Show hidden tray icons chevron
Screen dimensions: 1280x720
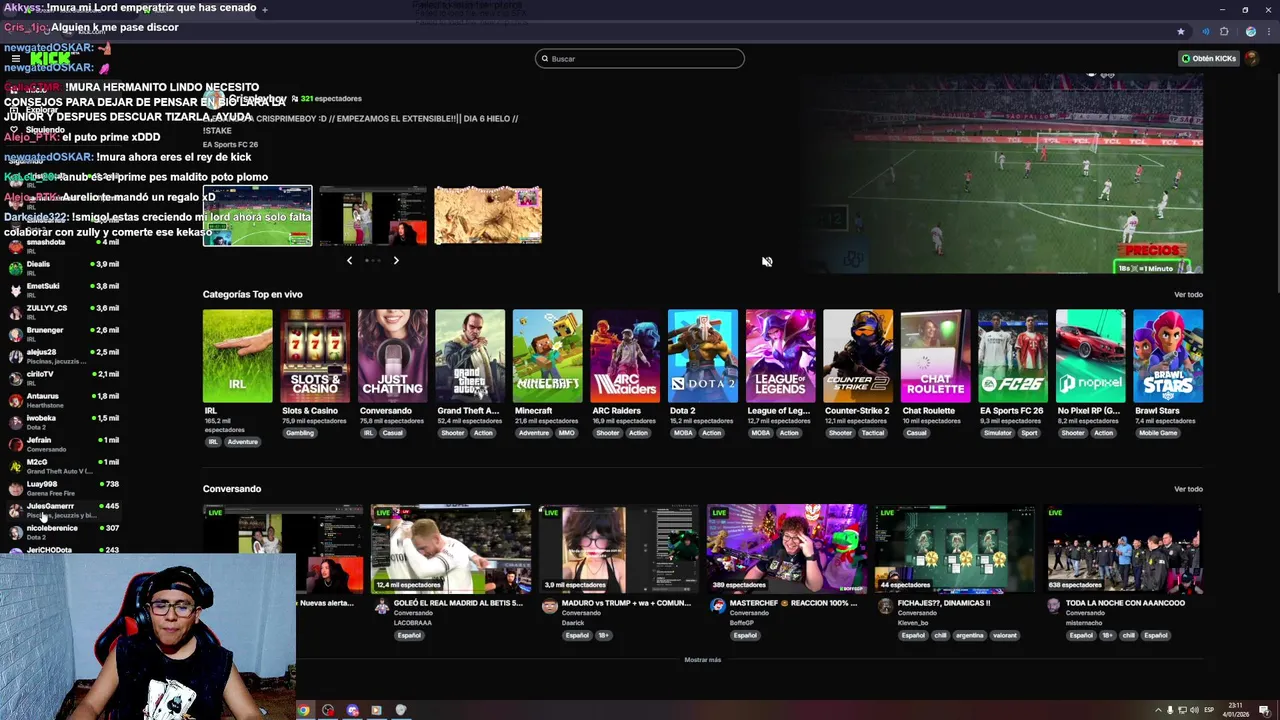click(x=1158, y=711)
